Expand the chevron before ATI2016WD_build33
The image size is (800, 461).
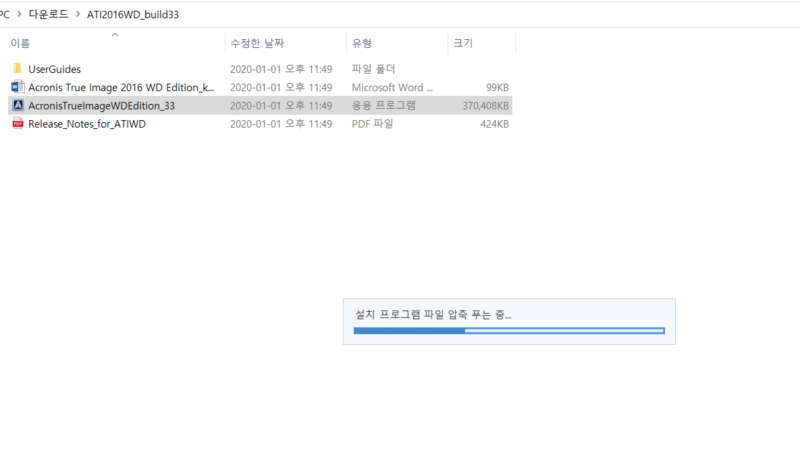point(78,14)
